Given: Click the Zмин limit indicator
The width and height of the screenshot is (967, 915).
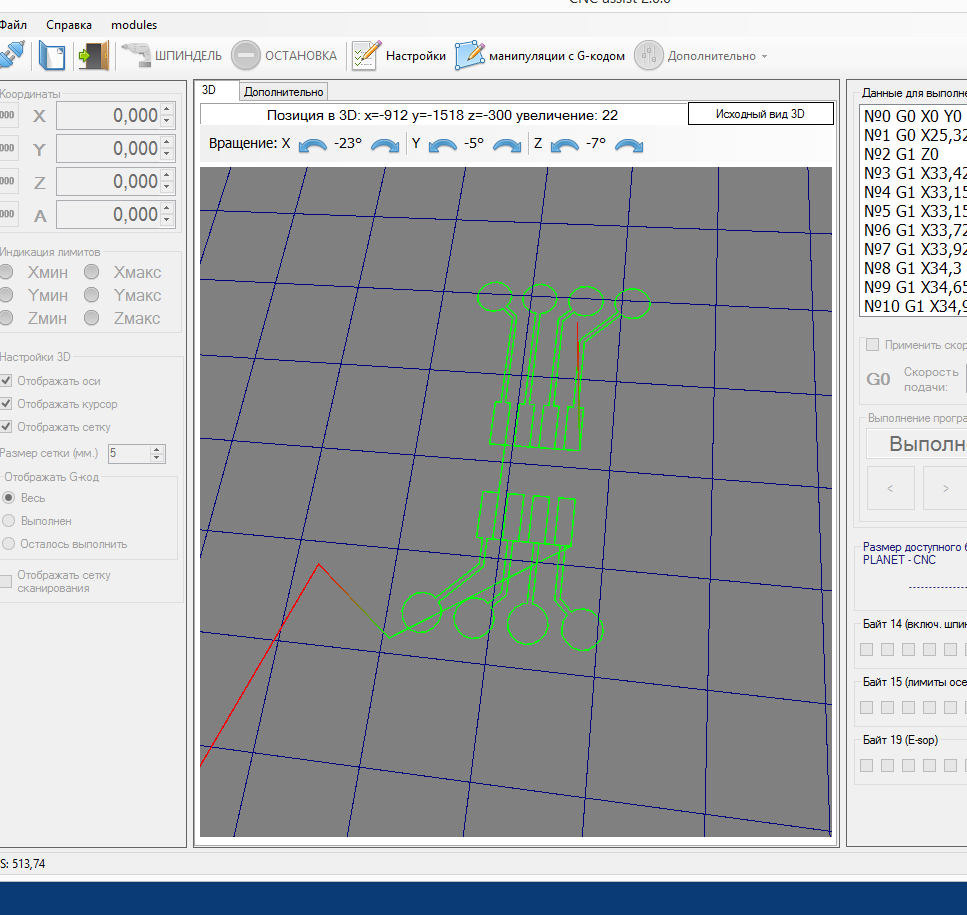Looking at the screenshot, I should tap(6, 318).
